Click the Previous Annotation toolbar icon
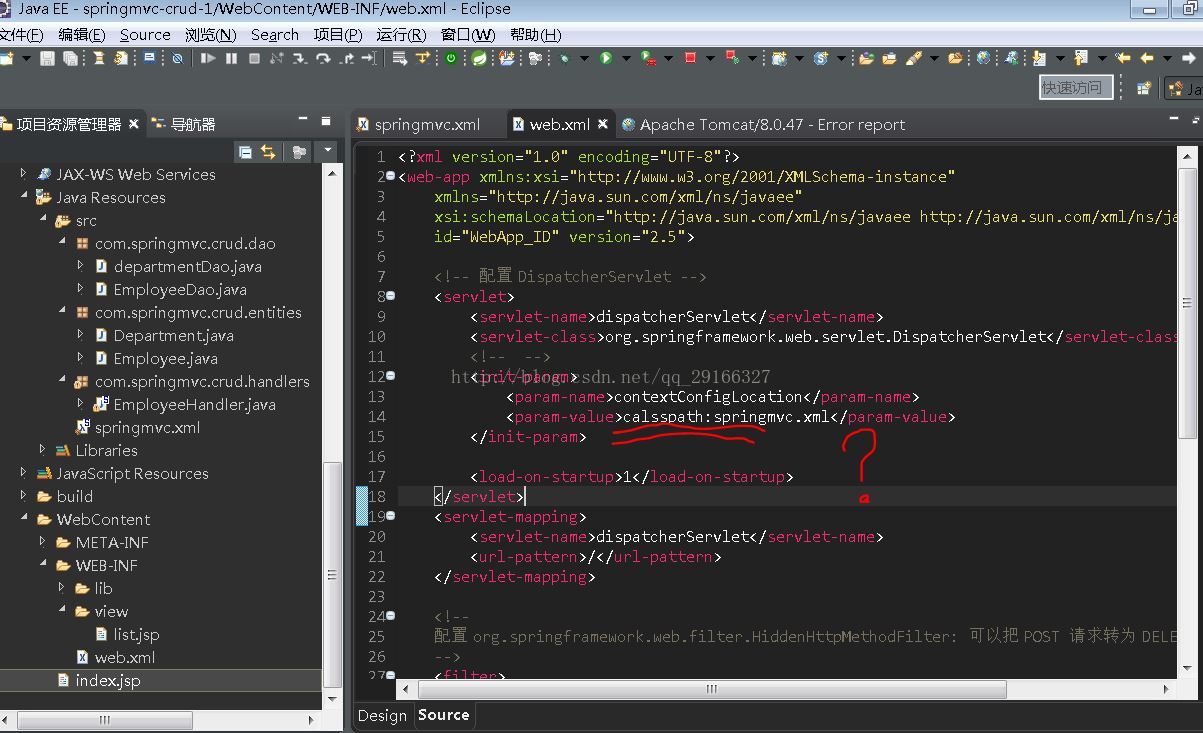Viewport: 1203px width, 733px height. (1081, 59)
